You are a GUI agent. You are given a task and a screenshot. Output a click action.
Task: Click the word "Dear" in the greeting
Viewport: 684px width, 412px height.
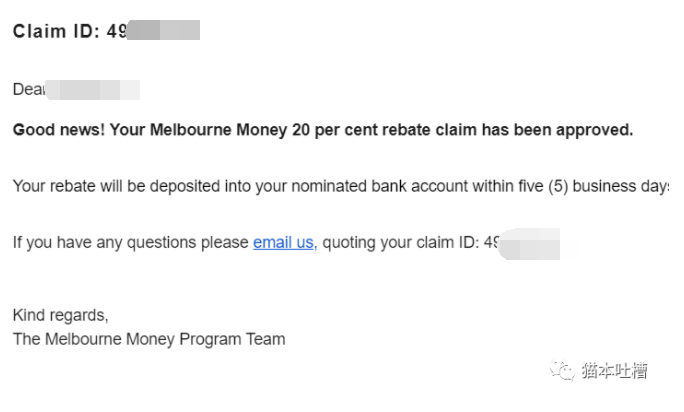(x=29, y=89)
